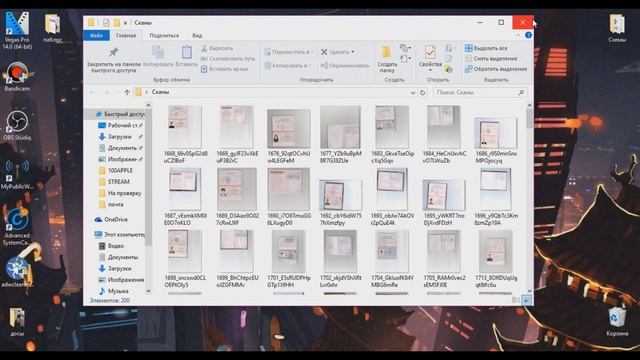Select STREAM folder in sidebar
640x360 pixels.
(115, 182)
